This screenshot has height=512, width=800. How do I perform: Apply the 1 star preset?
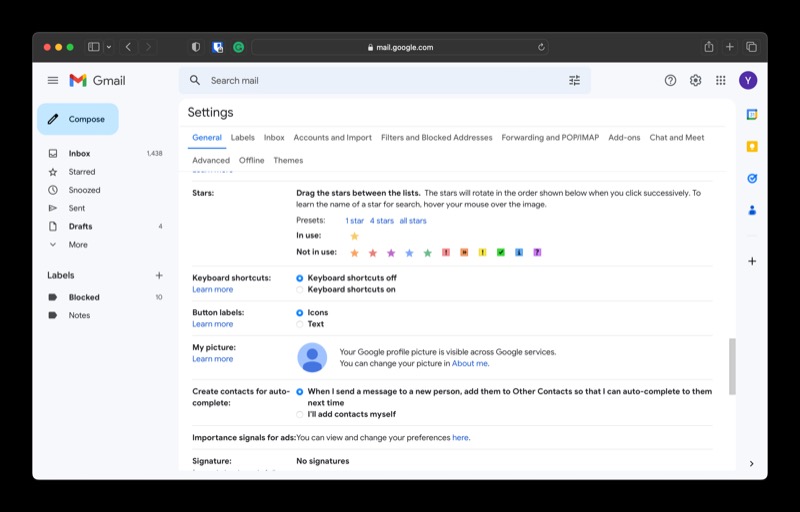(x=355, y=221)
